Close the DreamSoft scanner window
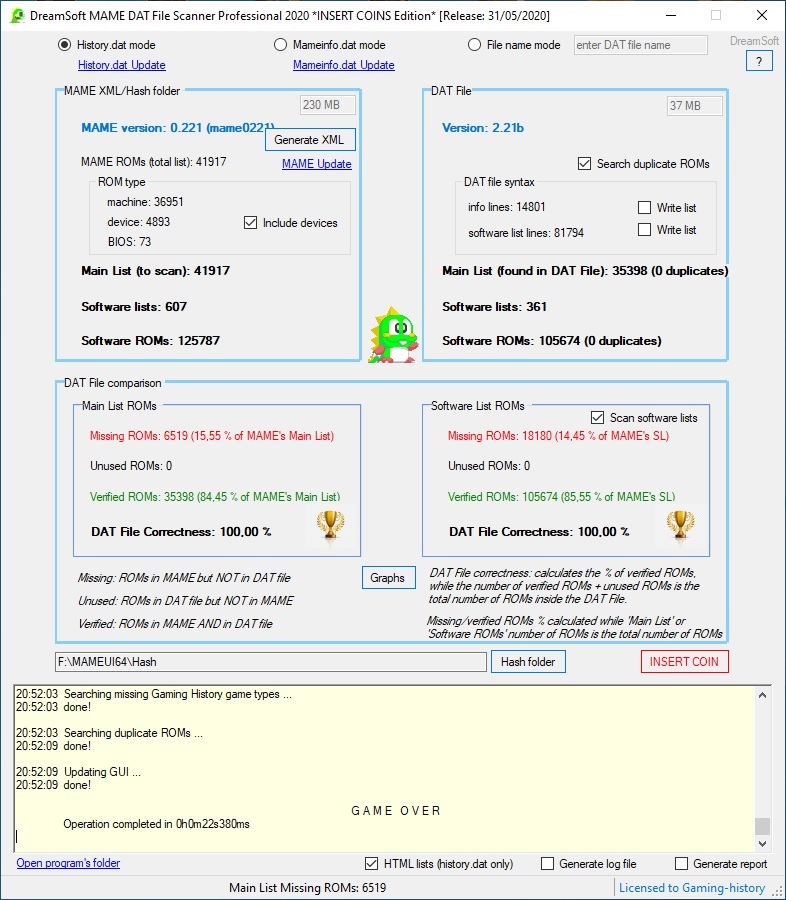 (762, 15)
